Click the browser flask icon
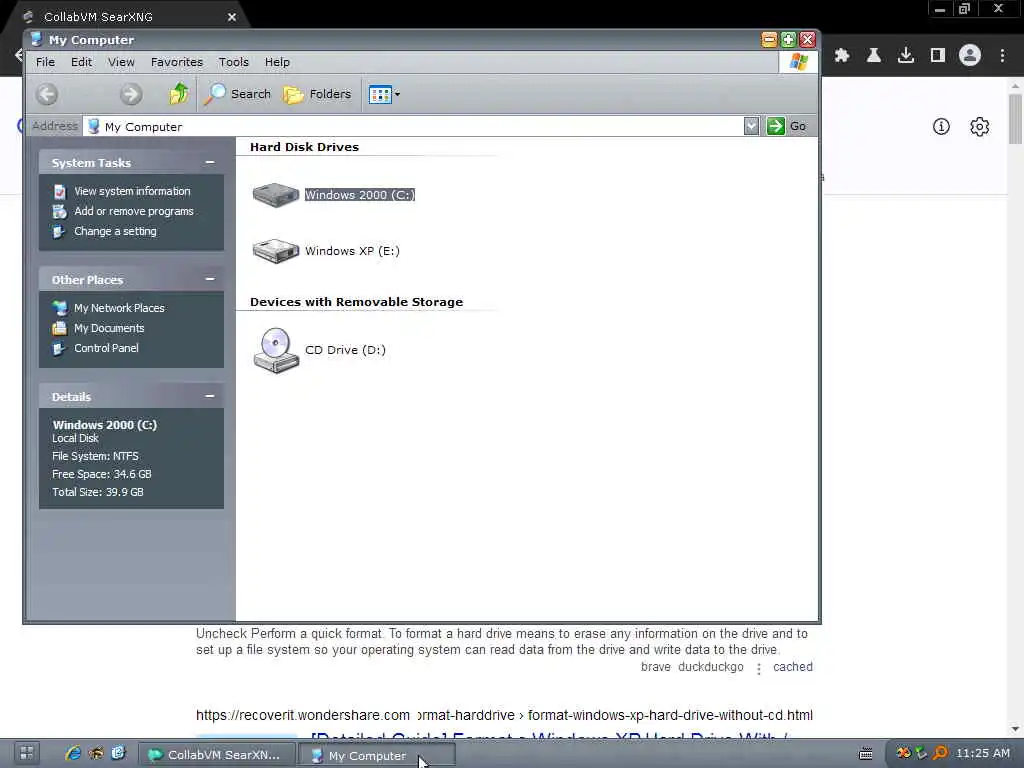Screen dimensions: 1024x768 click(x=874, y=56)
